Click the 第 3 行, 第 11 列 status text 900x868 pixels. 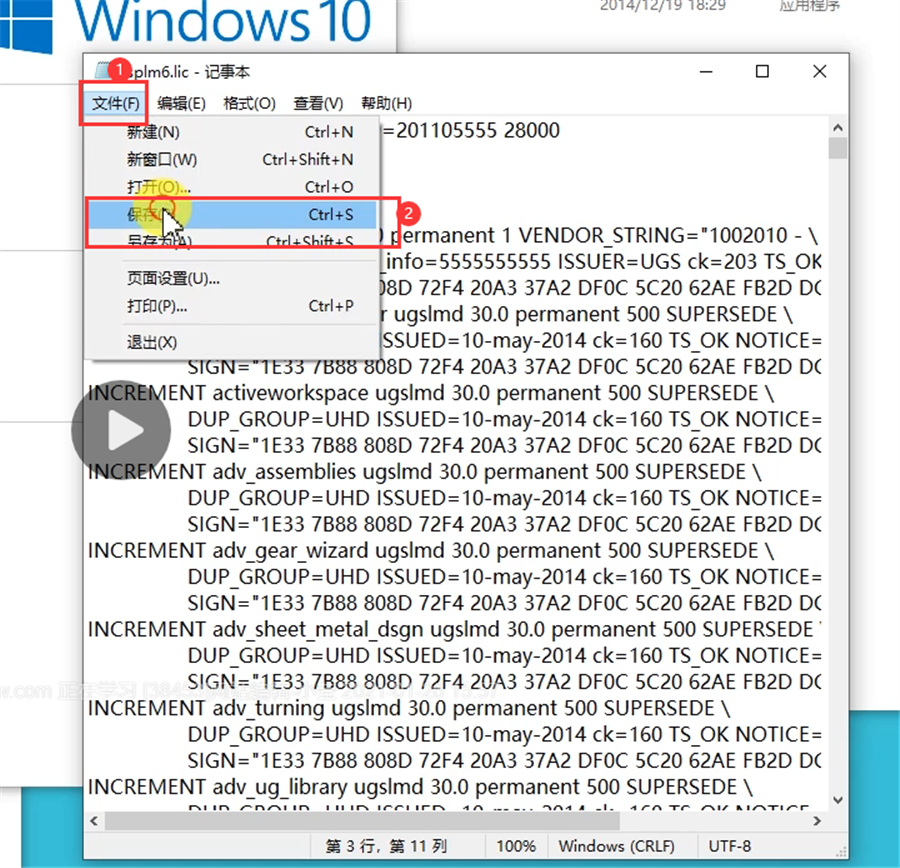coord(386,846)
